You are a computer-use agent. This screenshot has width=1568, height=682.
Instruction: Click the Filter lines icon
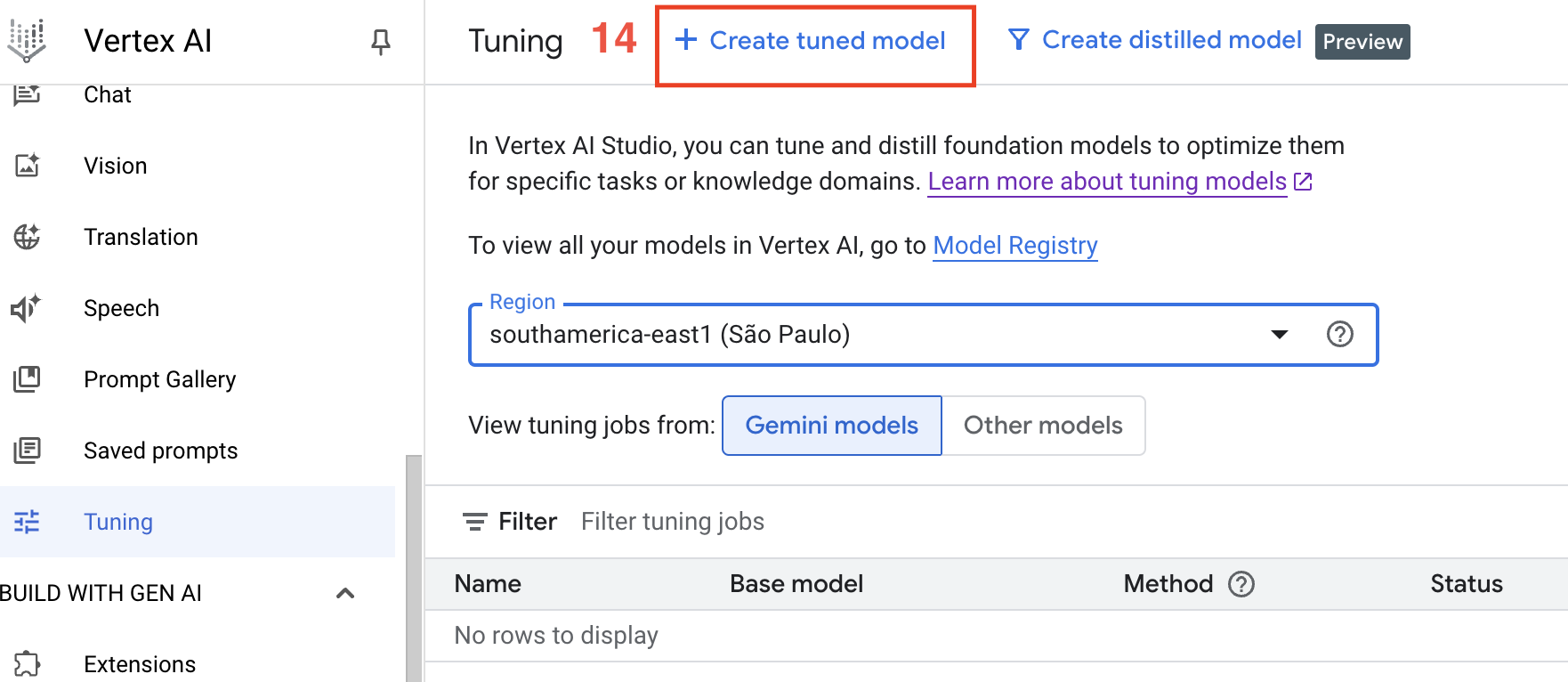[x=475, y=522]
